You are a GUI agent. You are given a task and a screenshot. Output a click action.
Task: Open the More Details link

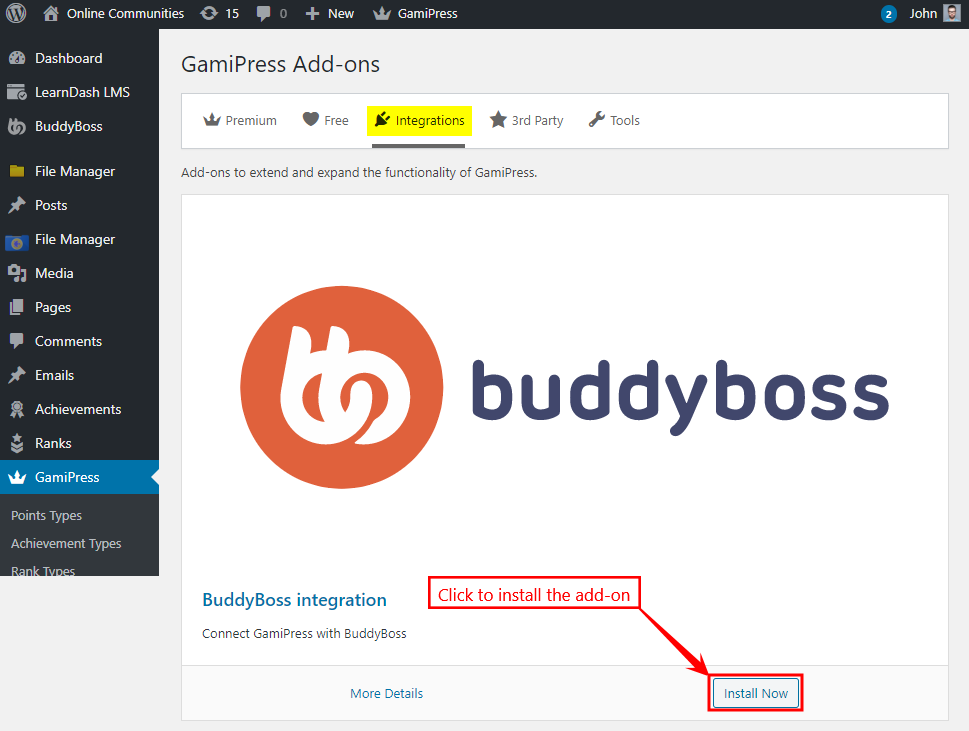tap(386, 693)
